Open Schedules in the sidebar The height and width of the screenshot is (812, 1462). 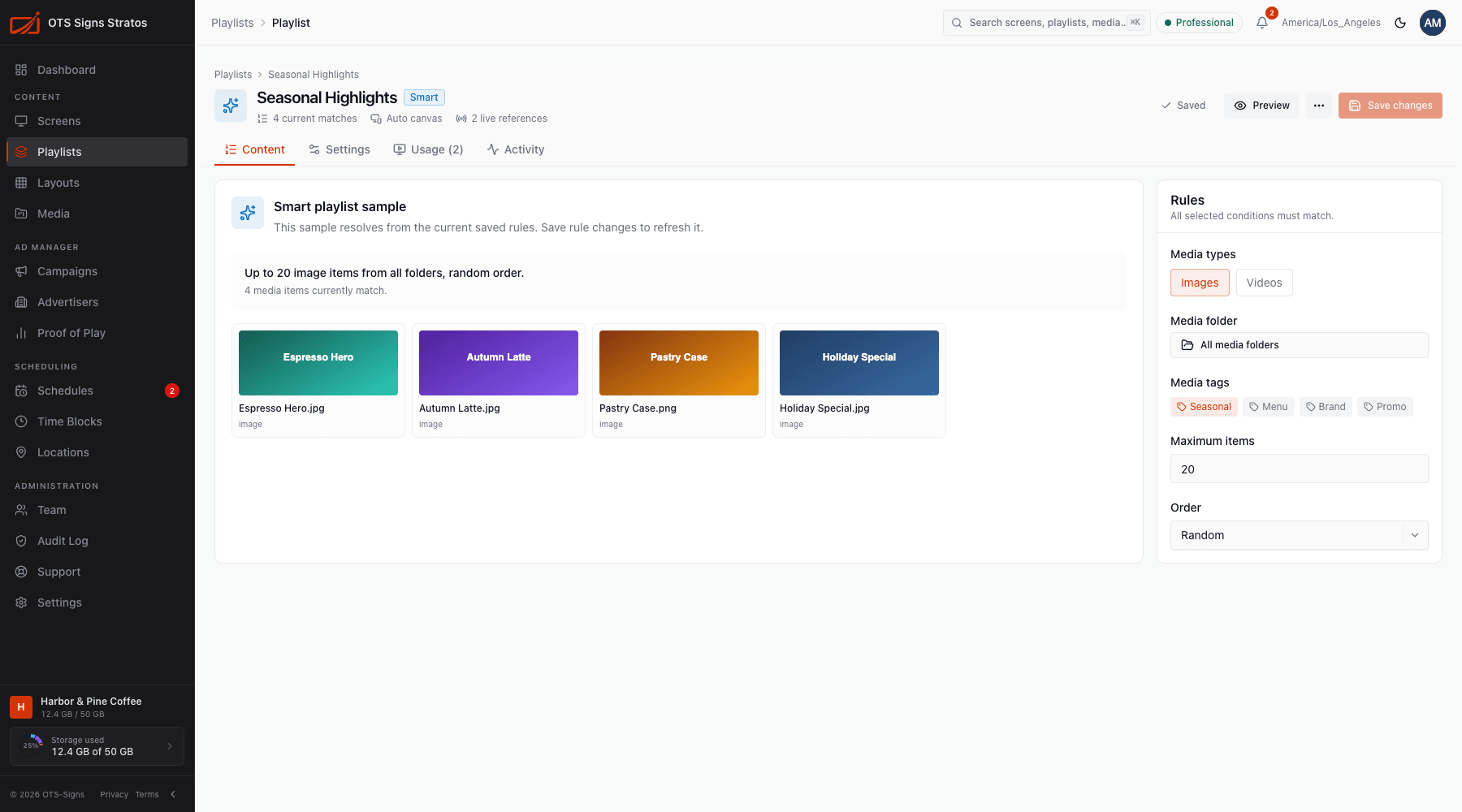97,391
